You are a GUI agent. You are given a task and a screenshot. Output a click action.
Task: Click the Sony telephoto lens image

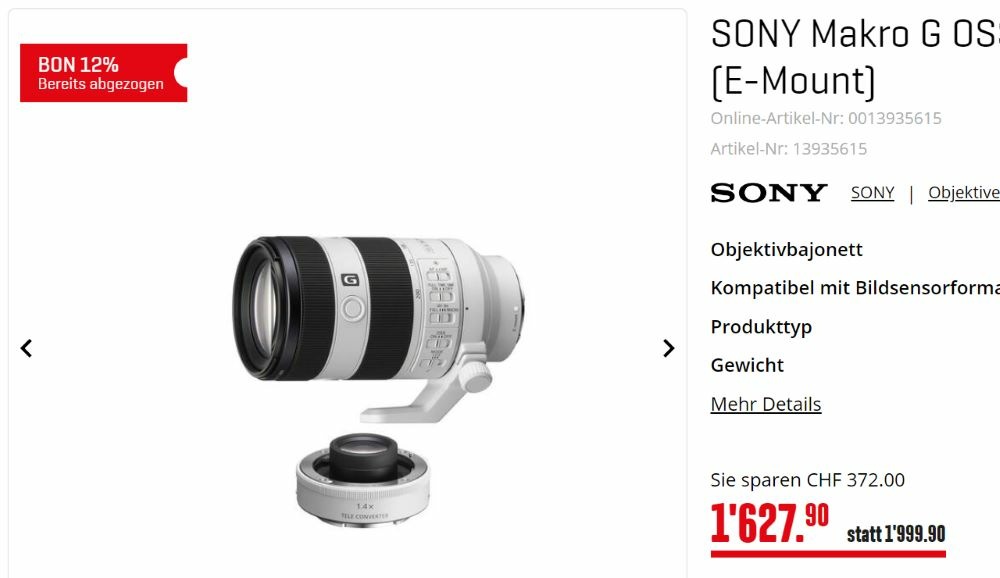[x=379, y=325]
